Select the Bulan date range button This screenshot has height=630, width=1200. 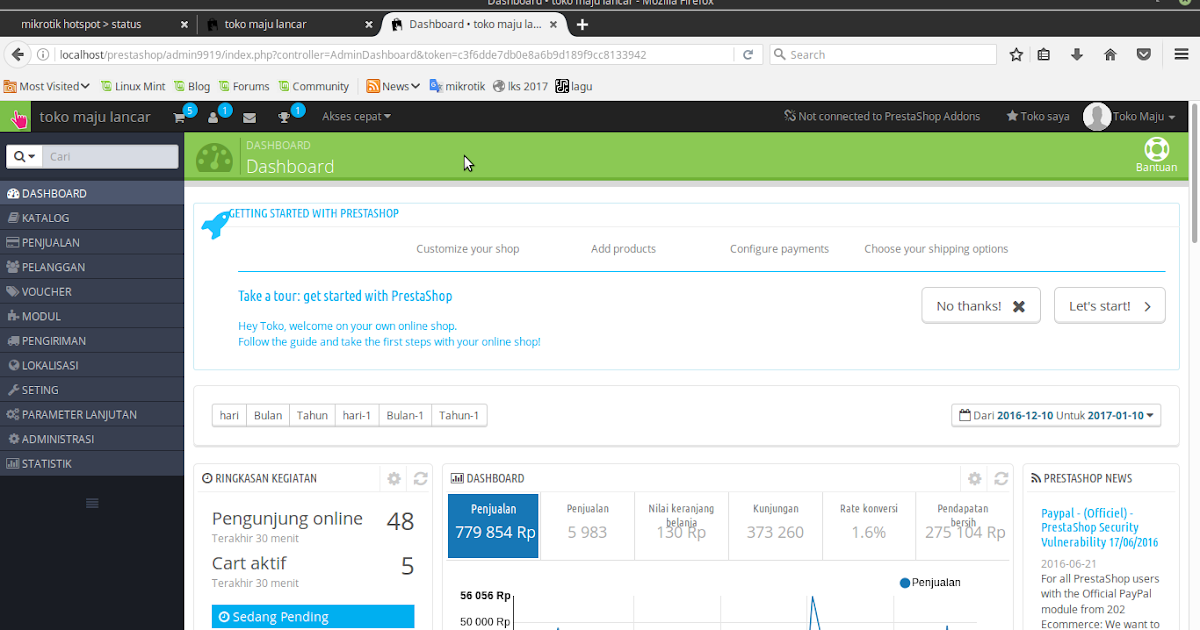tap(268, 415)
